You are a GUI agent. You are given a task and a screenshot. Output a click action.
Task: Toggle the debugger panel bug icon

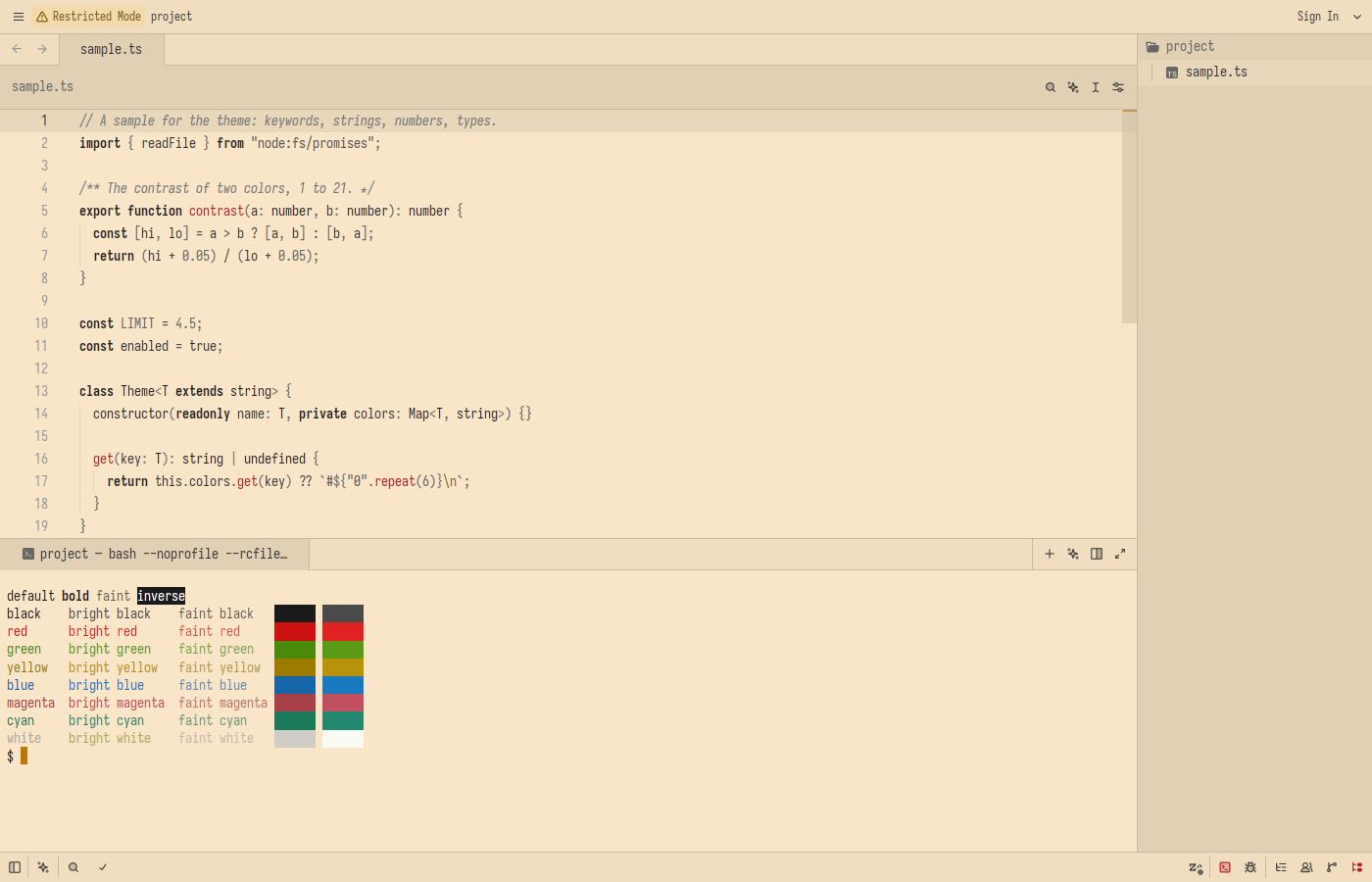[1250, 867]
